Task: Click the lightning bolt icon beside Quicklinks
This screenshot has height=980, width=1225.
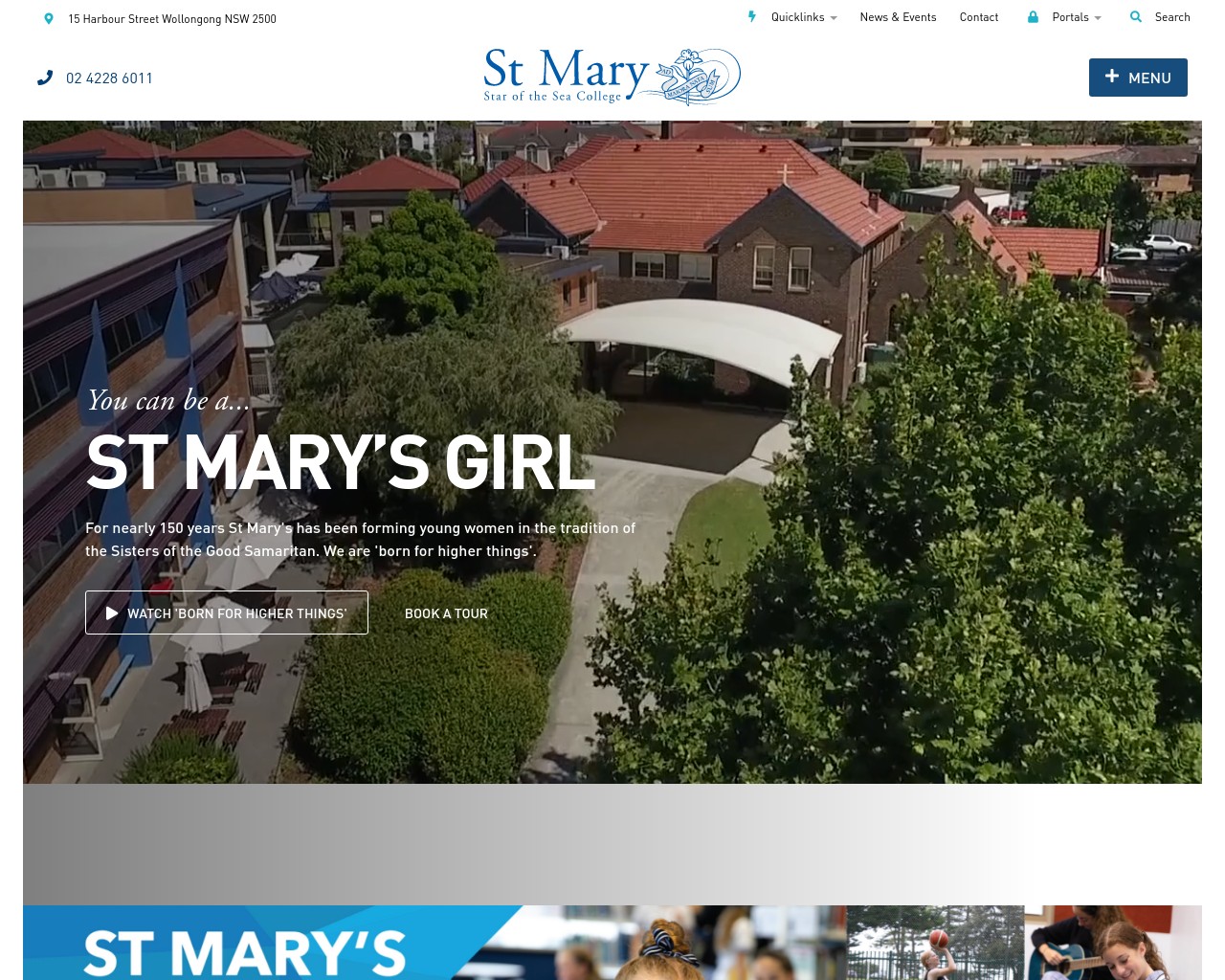Action: point(752,16)
